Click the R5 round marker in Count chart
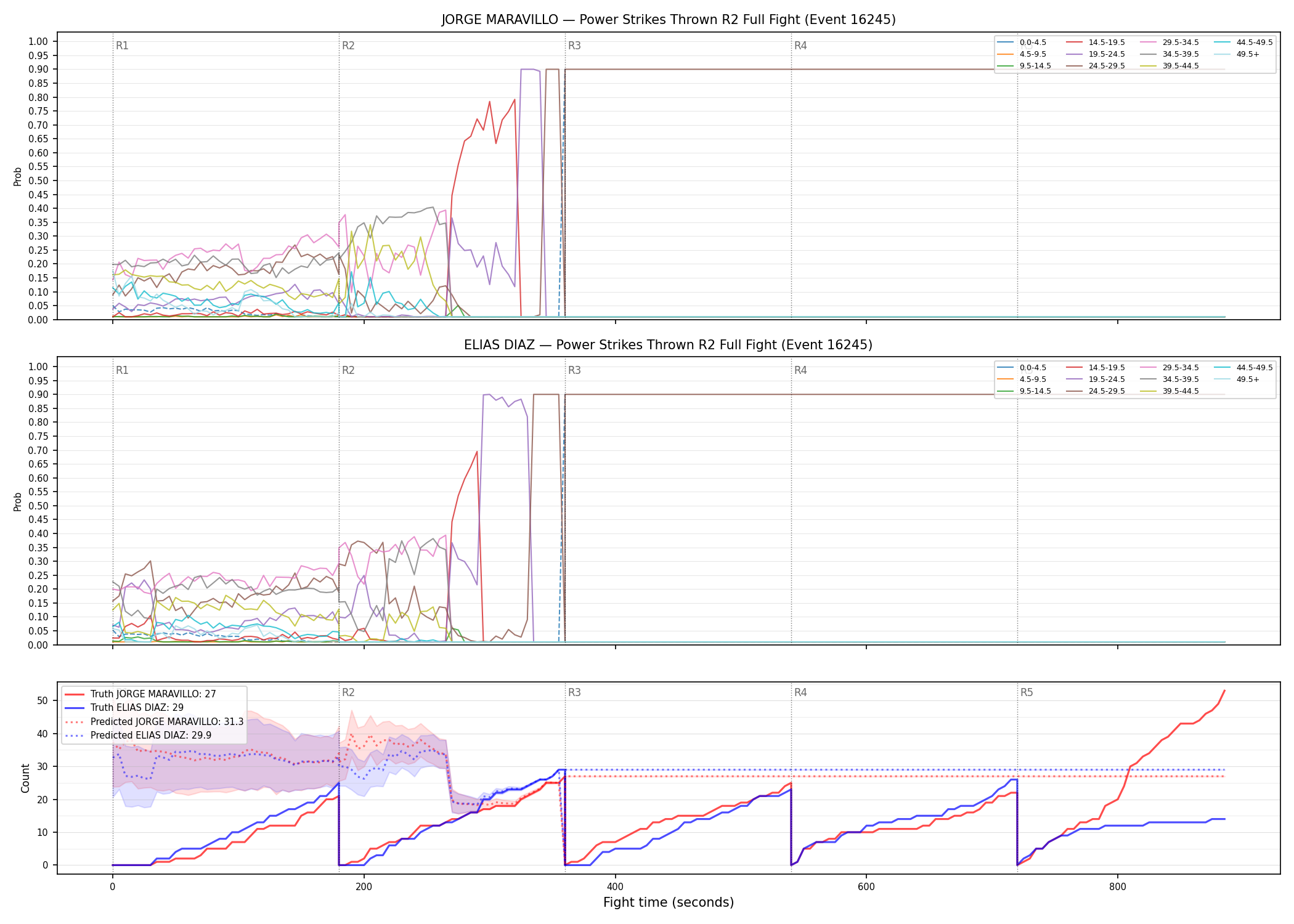This screenshot has height=924, width=1294. click(1027, 692)
